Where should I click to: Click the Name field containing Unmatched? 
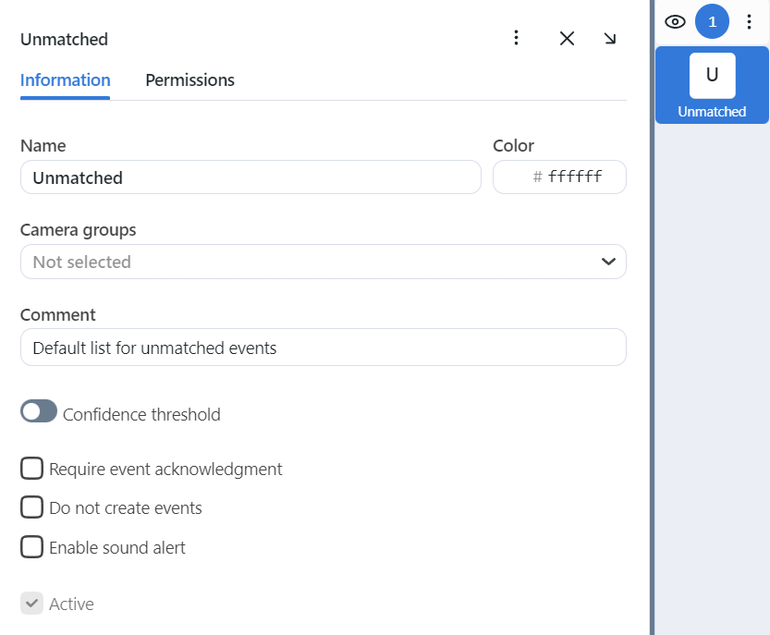click(x=250, y=178)
